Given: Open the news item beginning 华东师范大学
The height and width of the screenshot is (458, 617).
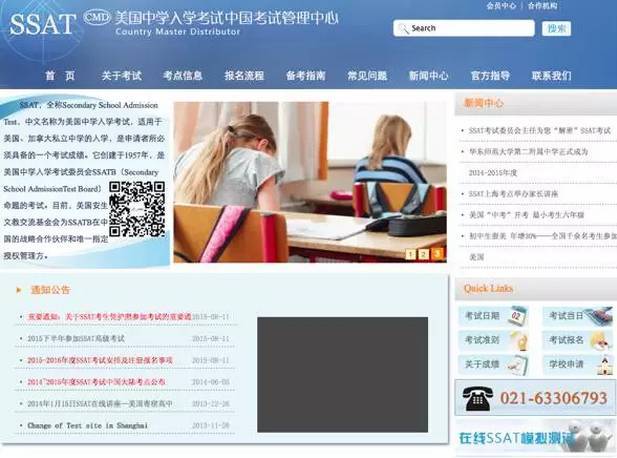Looking at the screenshot, I should 528,152.
